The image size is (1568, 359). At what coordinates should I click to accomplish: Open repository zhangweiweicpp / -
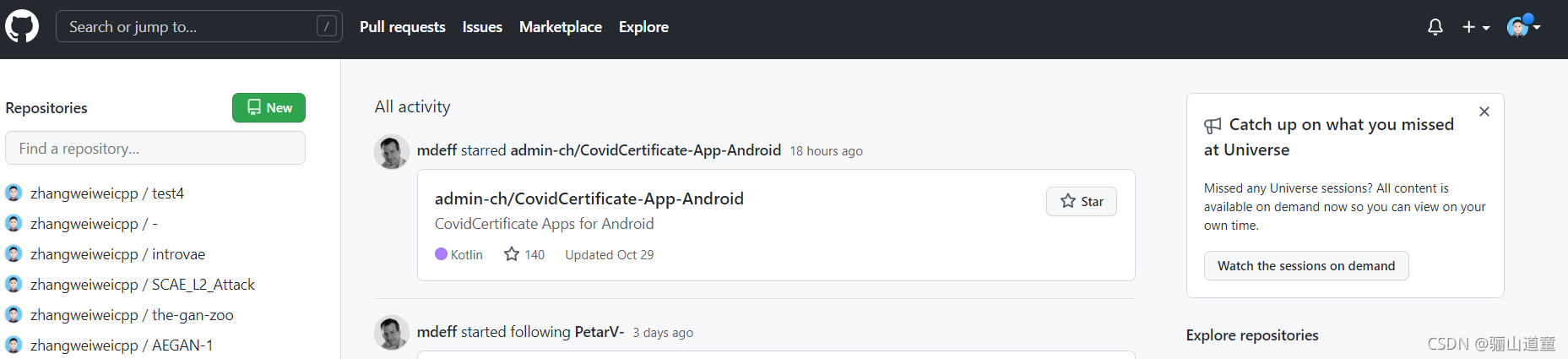pyautogui.click(x=94, y=224)
